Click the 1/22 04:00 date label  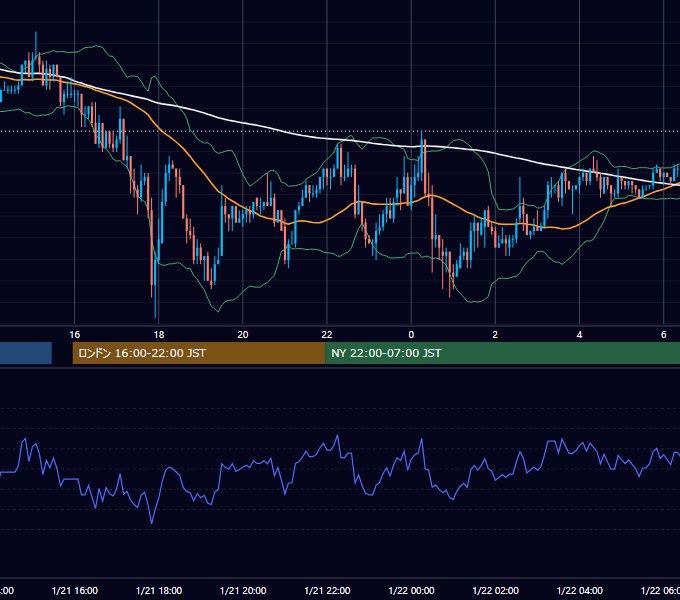(579, 590)
